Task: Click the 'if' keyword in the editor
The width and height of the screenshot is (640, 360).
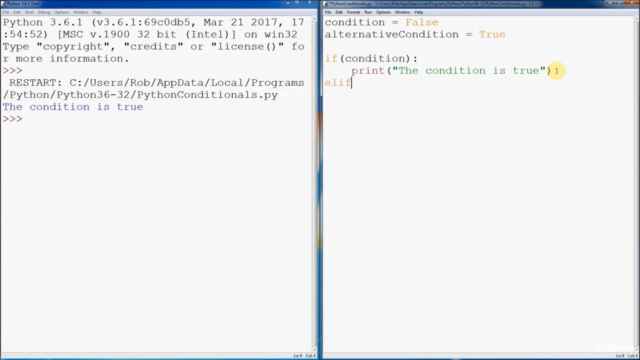Action: [331, 59]
